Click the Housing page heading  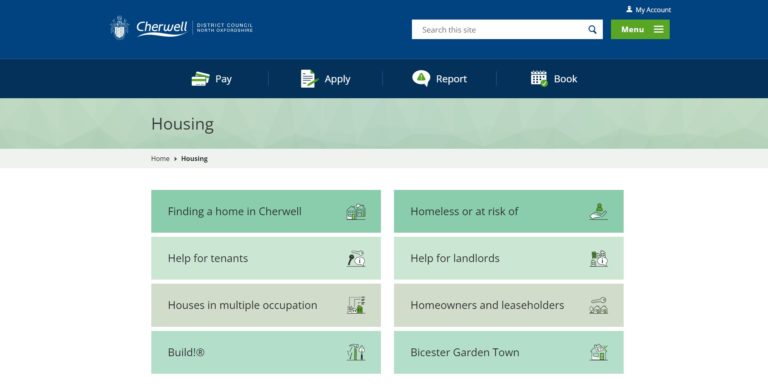[182, 124]
